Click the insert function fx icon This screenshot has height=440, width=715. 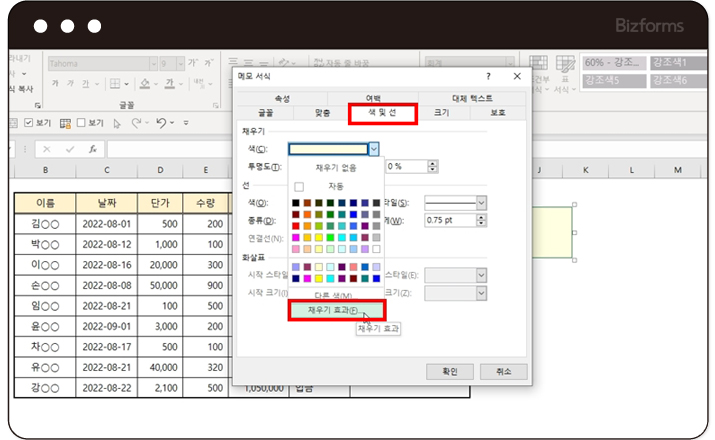93,149
